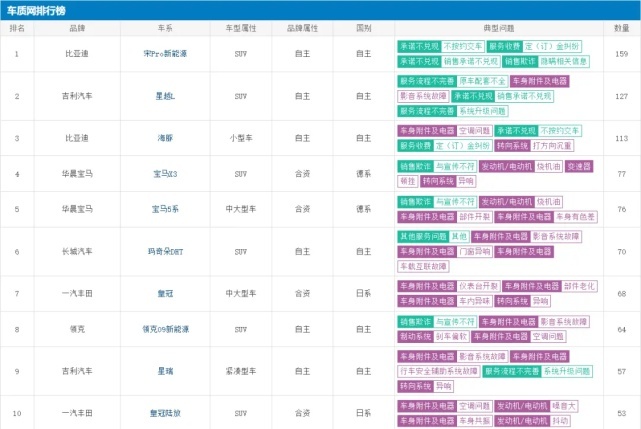
Task: Click the 门窗异响 tag
Action: coord(474,252)
